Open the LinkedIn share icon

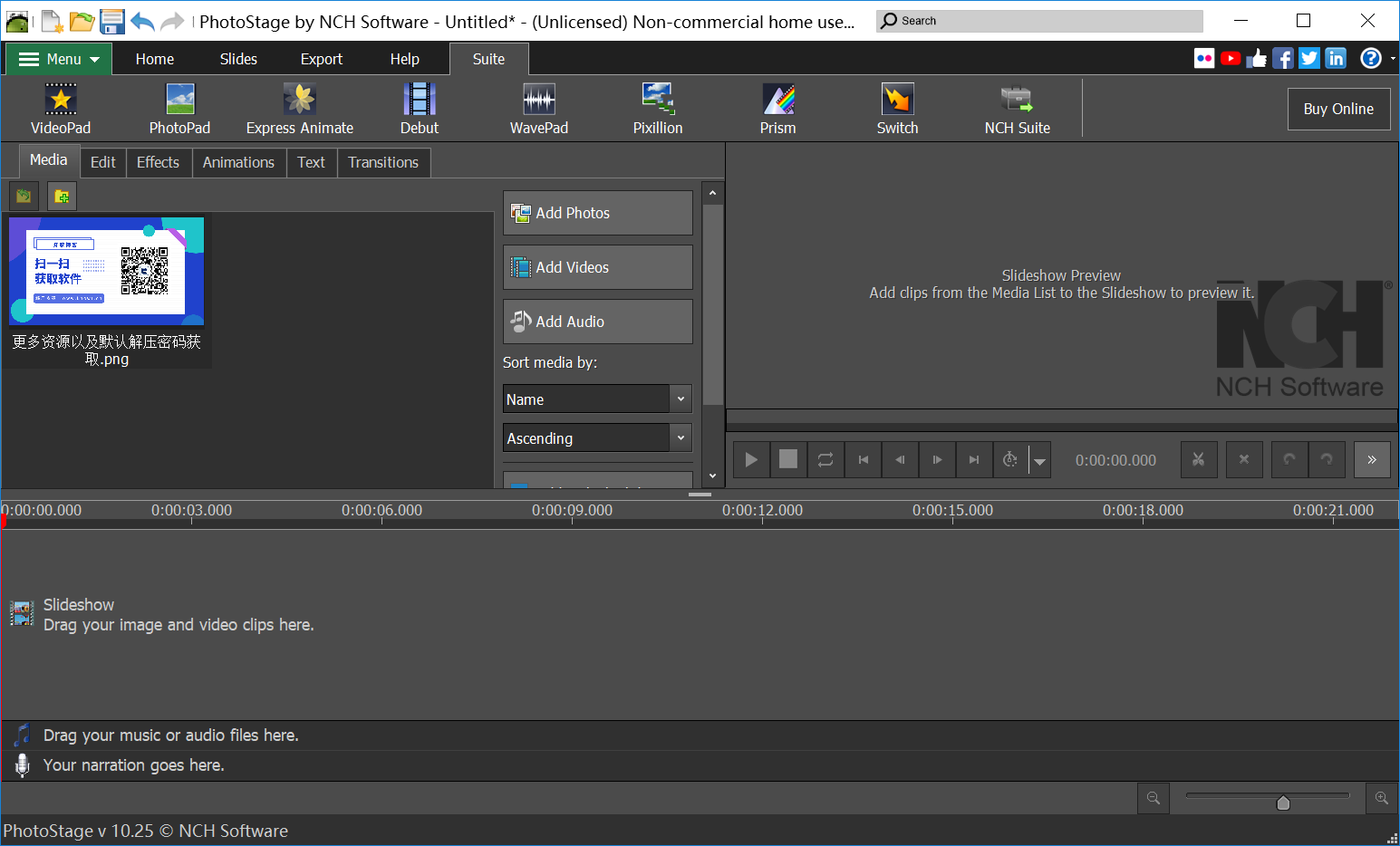[1336, 59]
